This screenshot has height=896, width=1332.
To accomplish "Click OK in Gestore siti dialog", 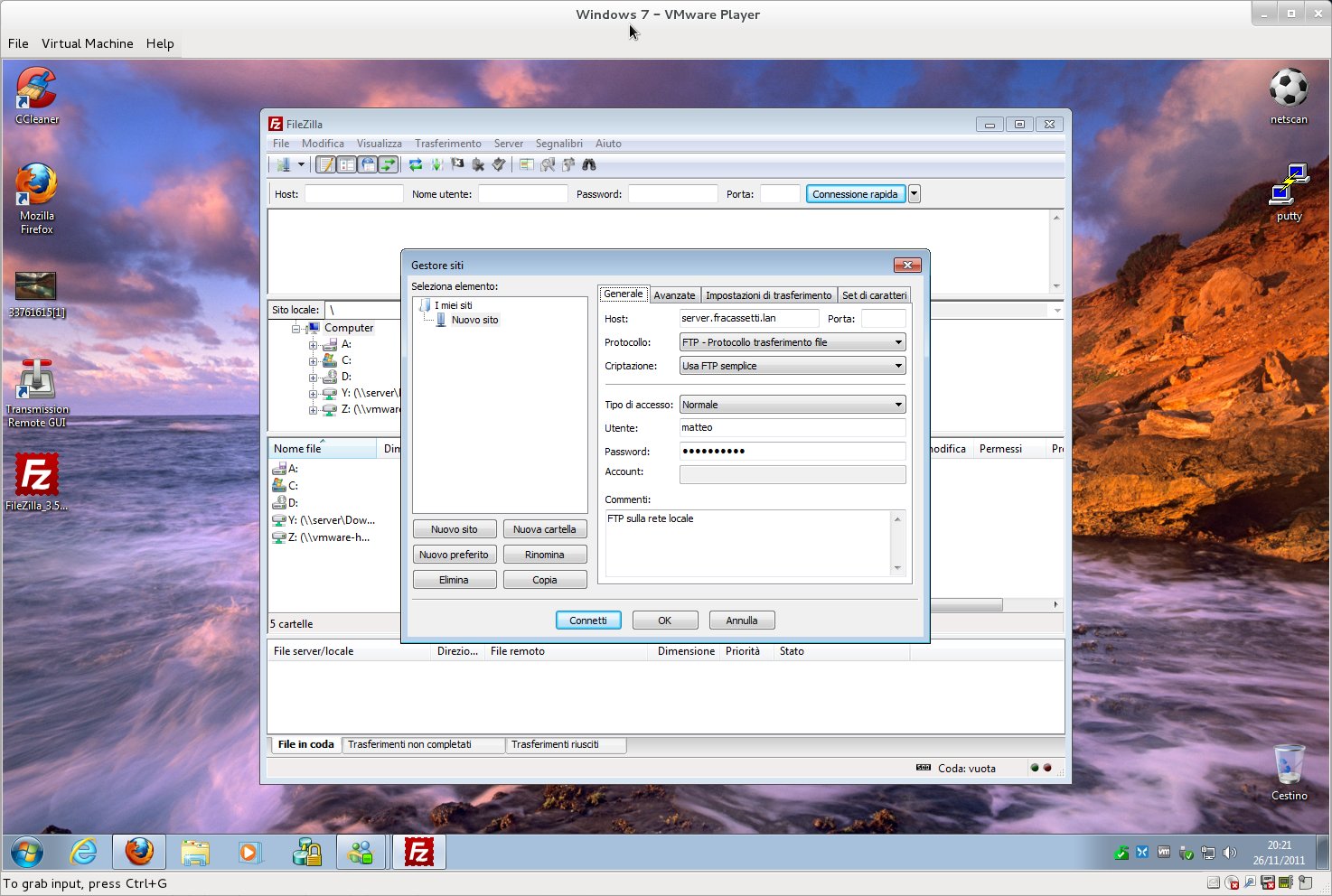I will click(665, 621).
